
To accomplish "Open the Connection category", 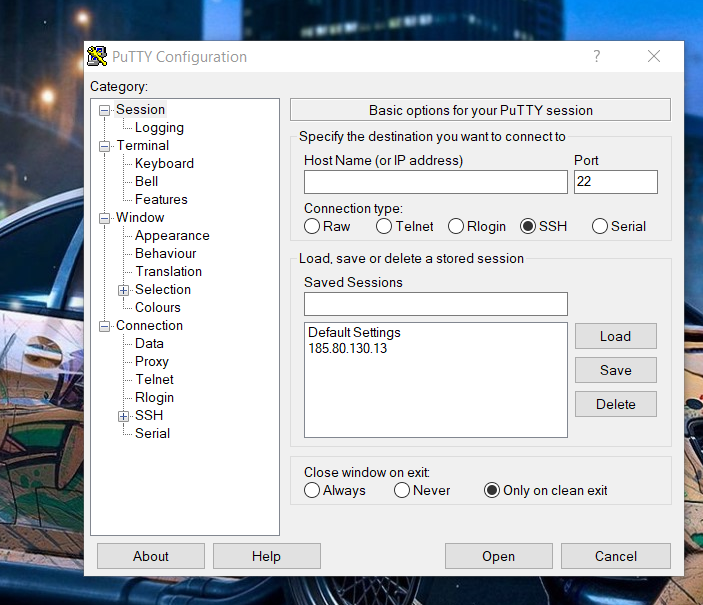I will (x=149, y=325).
